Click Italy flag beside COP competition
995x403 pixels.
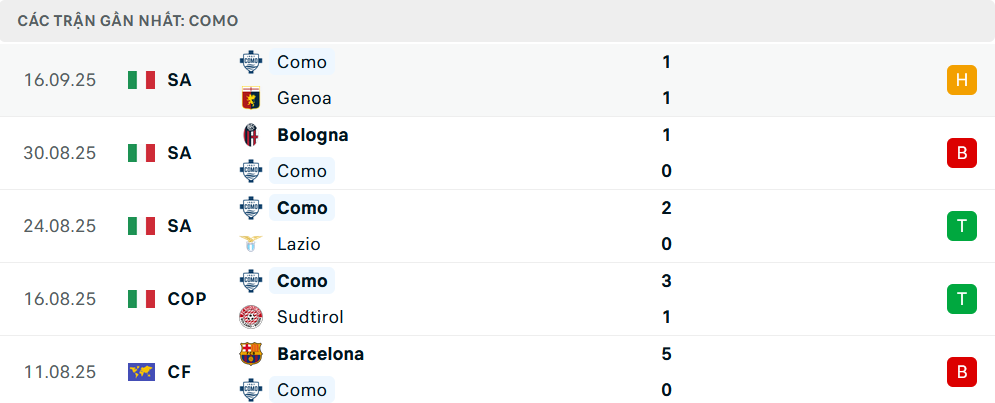pos(142,299)
